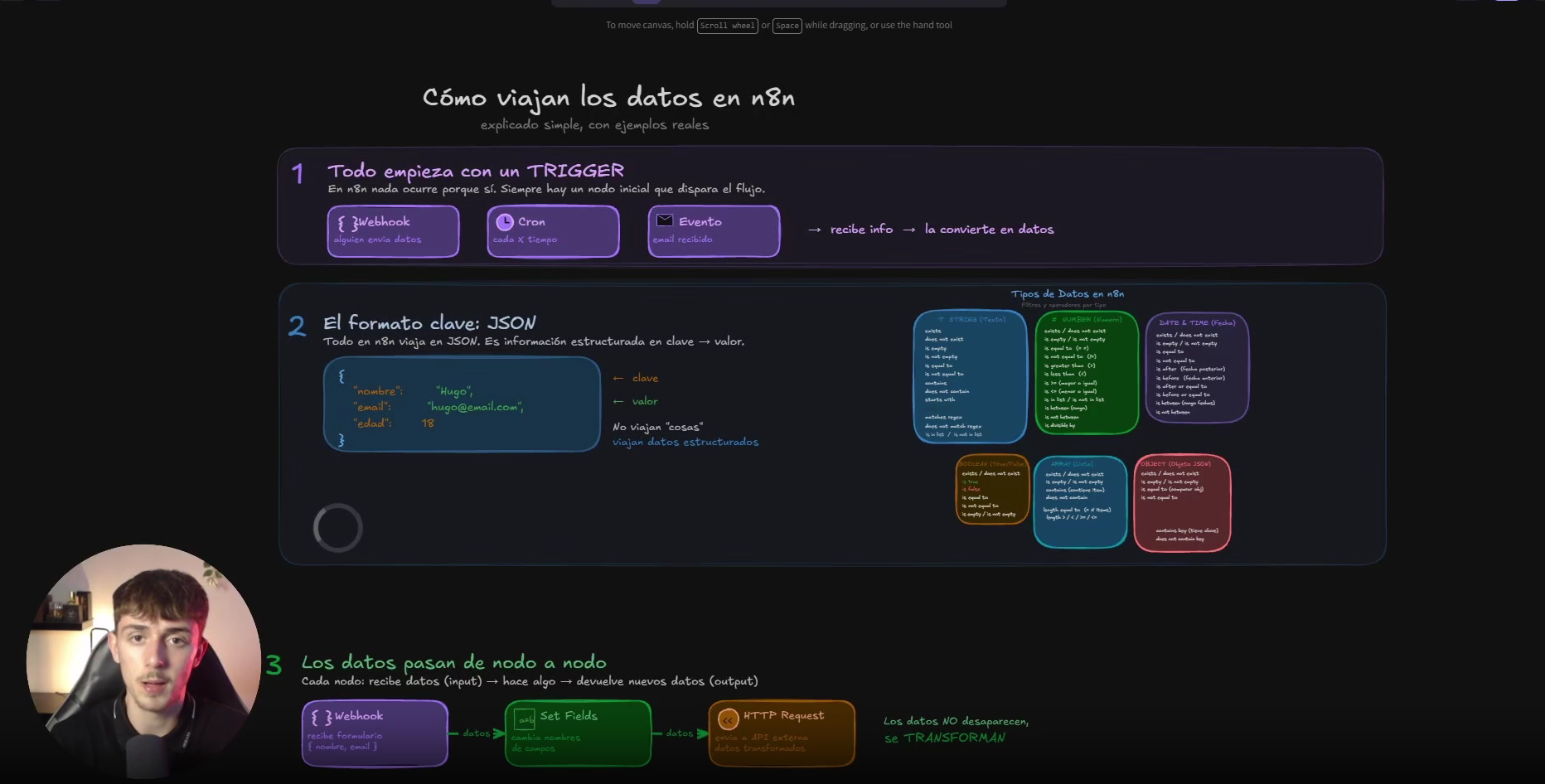
Task: Click heading 'Los datos pasan de nodo a nodo'
Action: tap(454, 663)
